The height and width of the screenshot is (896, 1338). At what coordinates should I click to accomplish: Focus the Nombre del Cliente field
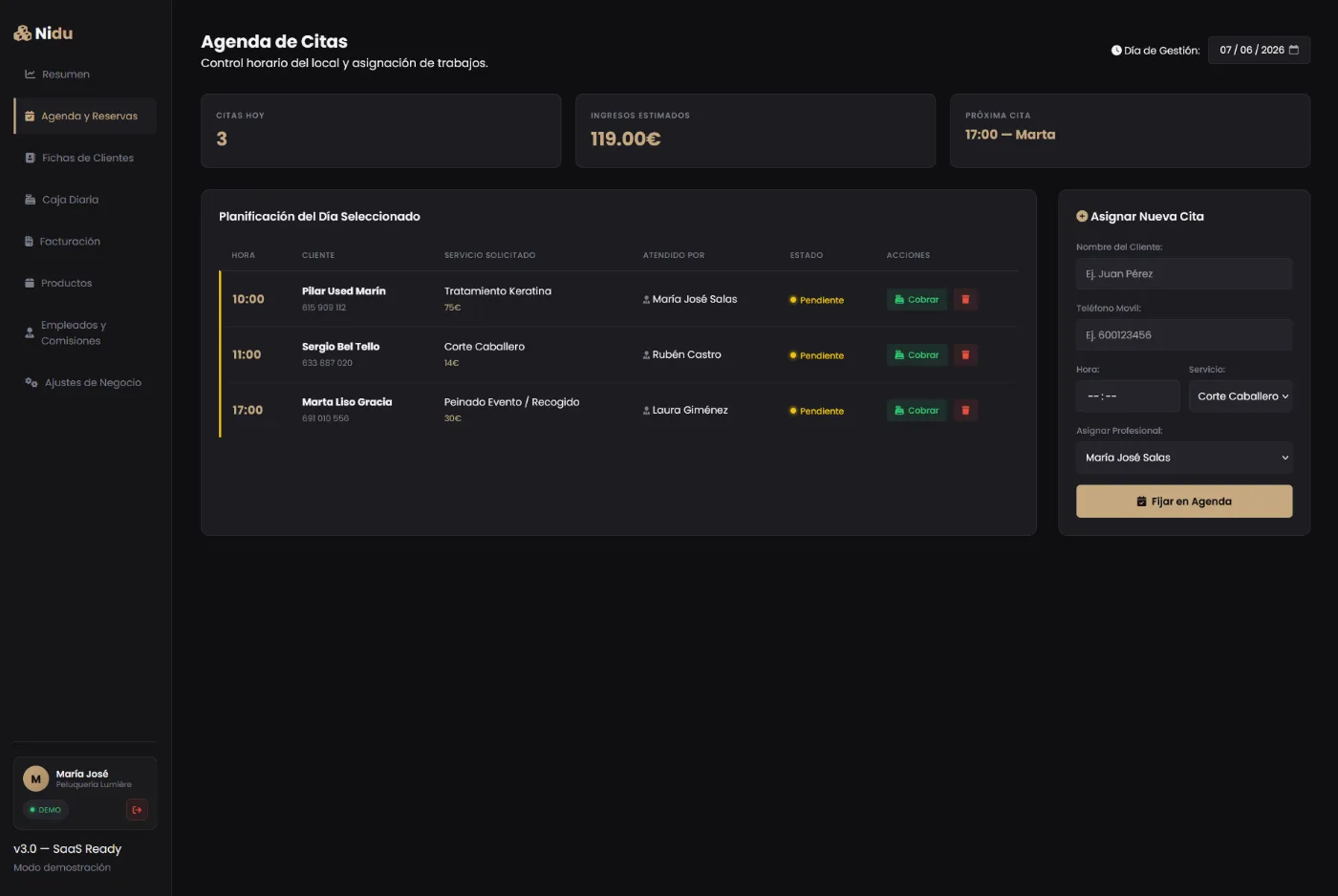1184,274
